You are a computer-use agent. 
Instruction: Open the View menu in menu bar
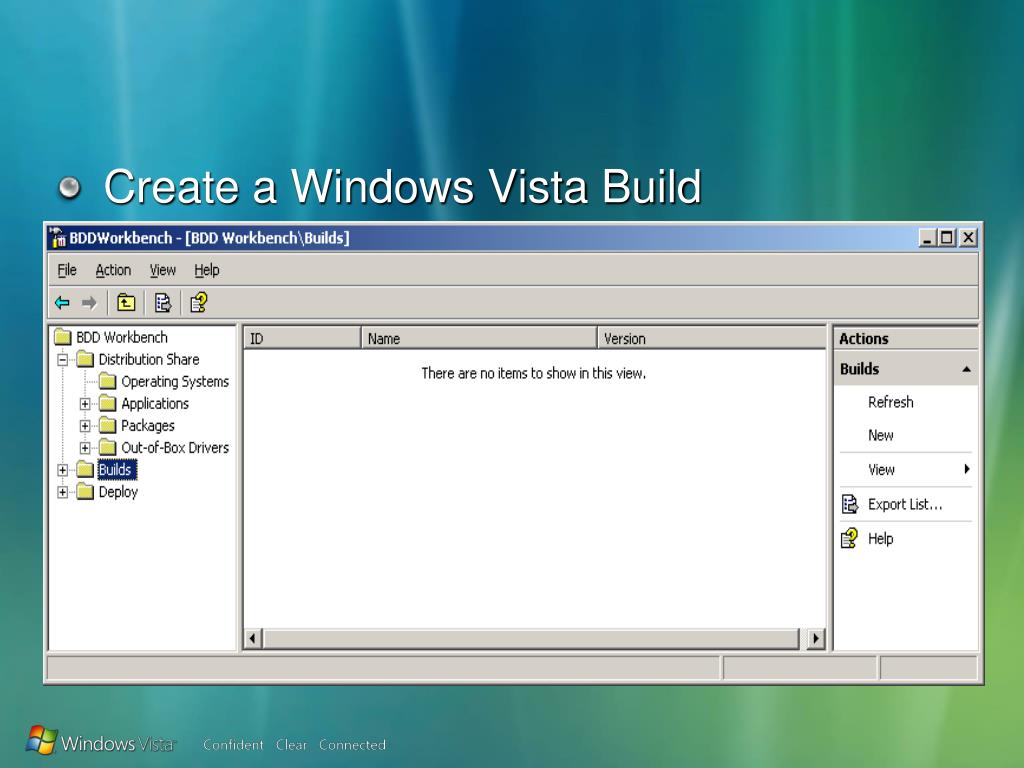click(163, 270)
